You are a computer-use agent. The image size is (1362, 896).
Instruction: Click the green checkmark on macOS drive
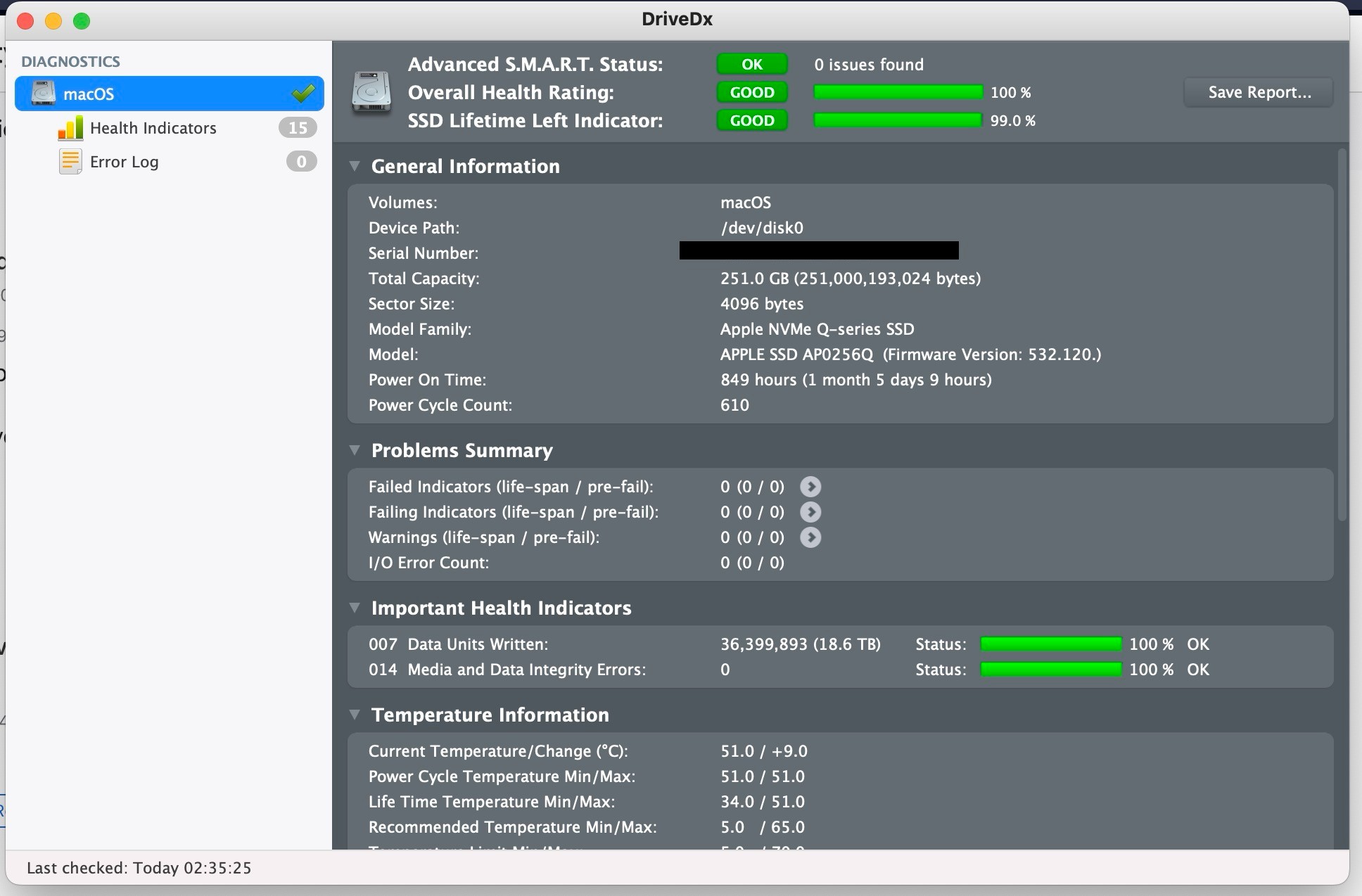pyautogui.click(x=303, y=94)
